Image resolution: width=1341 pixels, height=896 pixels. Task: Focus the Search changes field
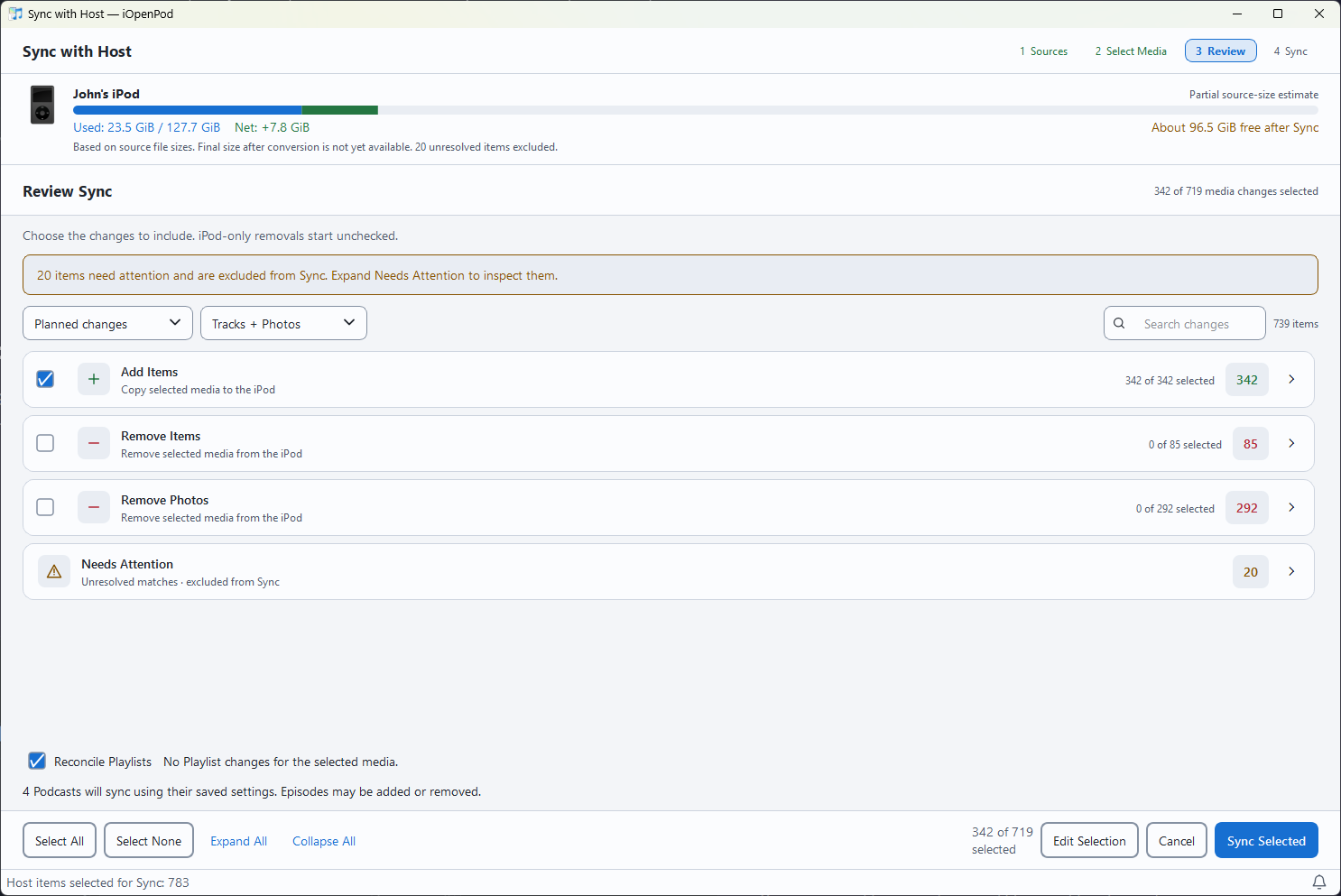click(1185, 323)
